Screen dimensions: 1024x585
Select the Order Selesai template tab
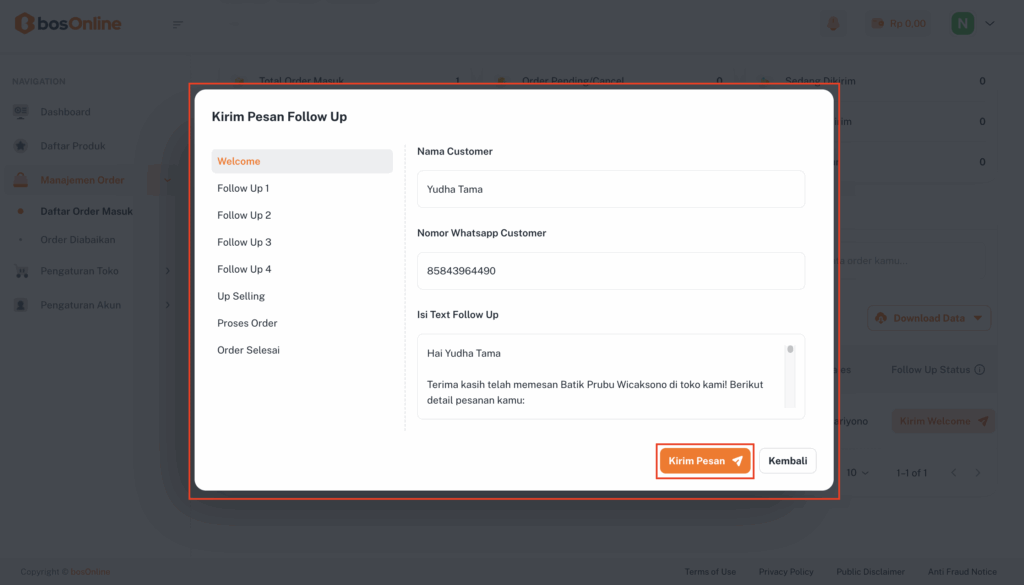(248, 350)
